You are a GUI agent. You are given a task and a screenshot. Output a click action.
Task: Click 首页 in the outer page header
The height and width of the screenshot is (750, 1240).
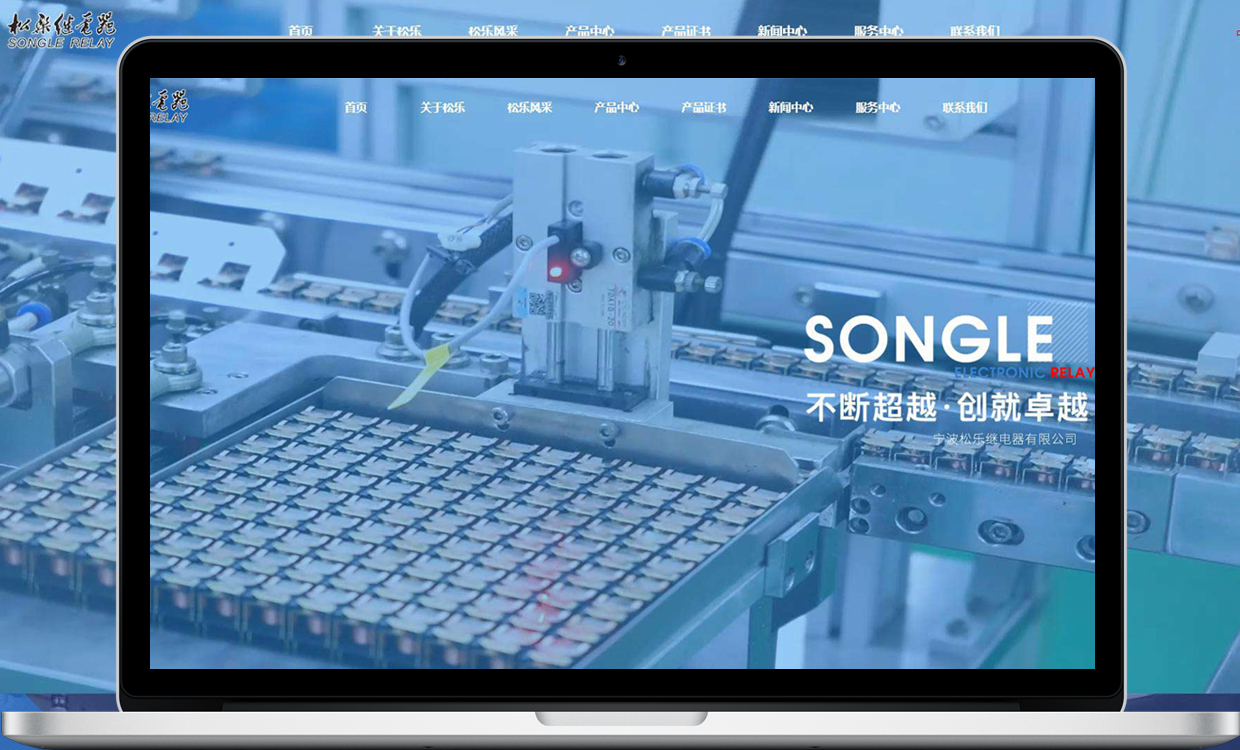click(300, 31)
